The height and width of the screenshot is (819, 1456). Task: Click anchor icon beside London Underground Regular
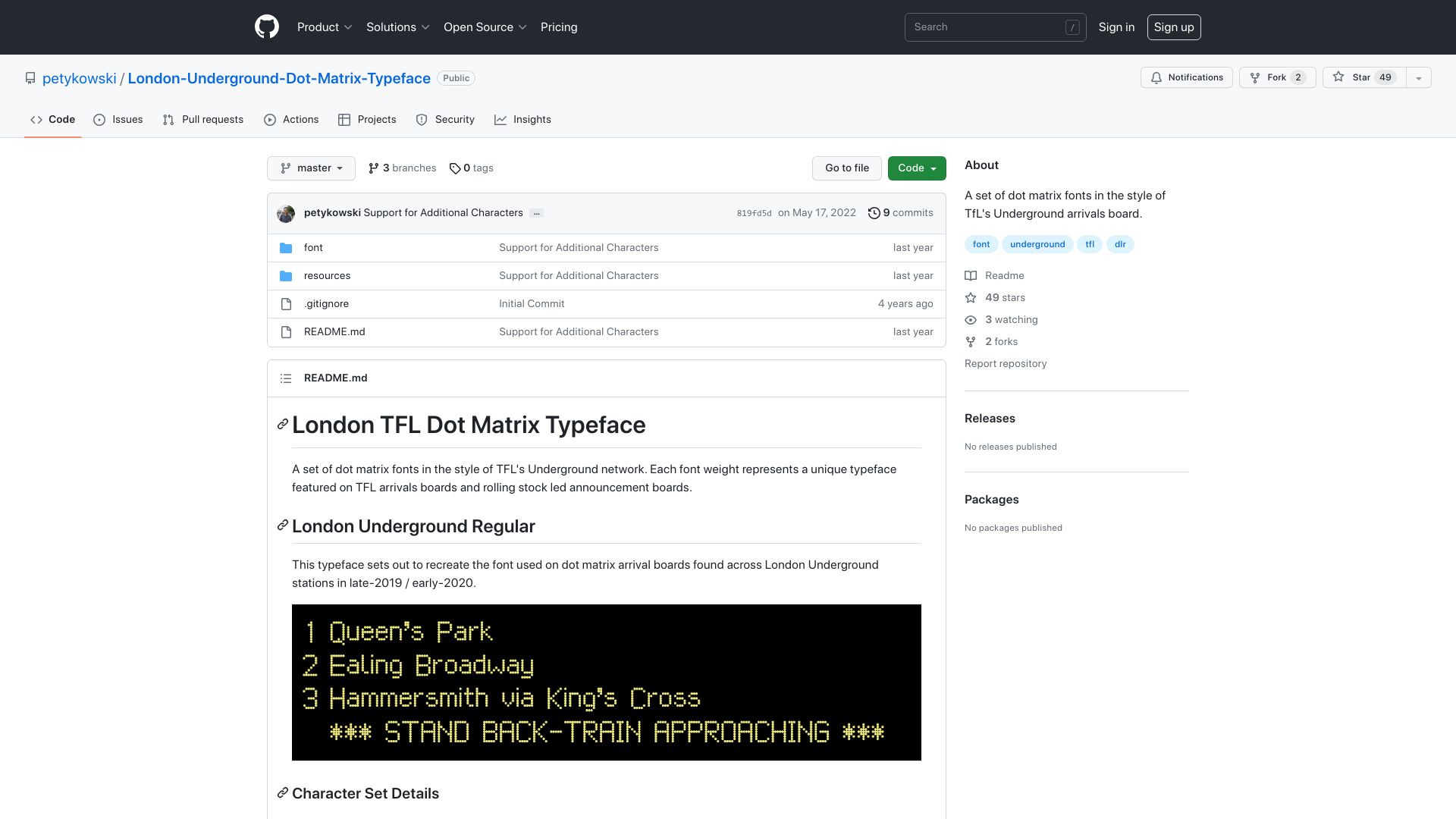click(283, 525)
